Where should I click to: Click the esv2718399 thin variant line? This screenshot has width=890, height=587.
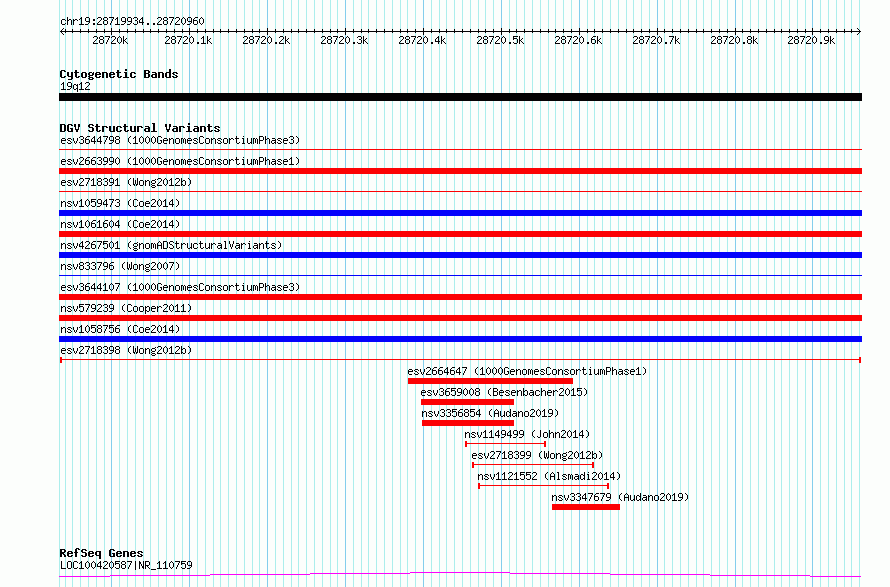(x=533, y=465)
